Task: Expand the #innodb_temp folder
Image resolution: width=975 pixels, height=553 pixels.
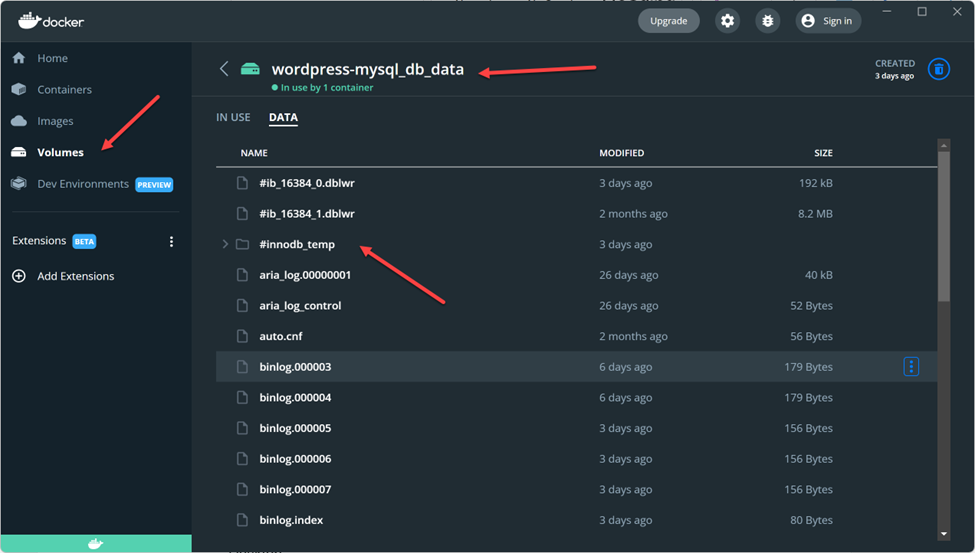Action: (226, 245)
